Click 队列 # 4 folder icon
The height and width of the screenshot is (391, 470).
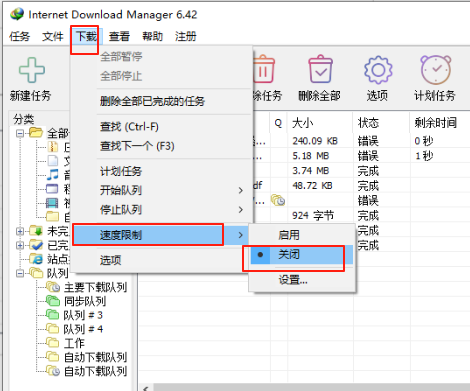[x=52, y=328]
